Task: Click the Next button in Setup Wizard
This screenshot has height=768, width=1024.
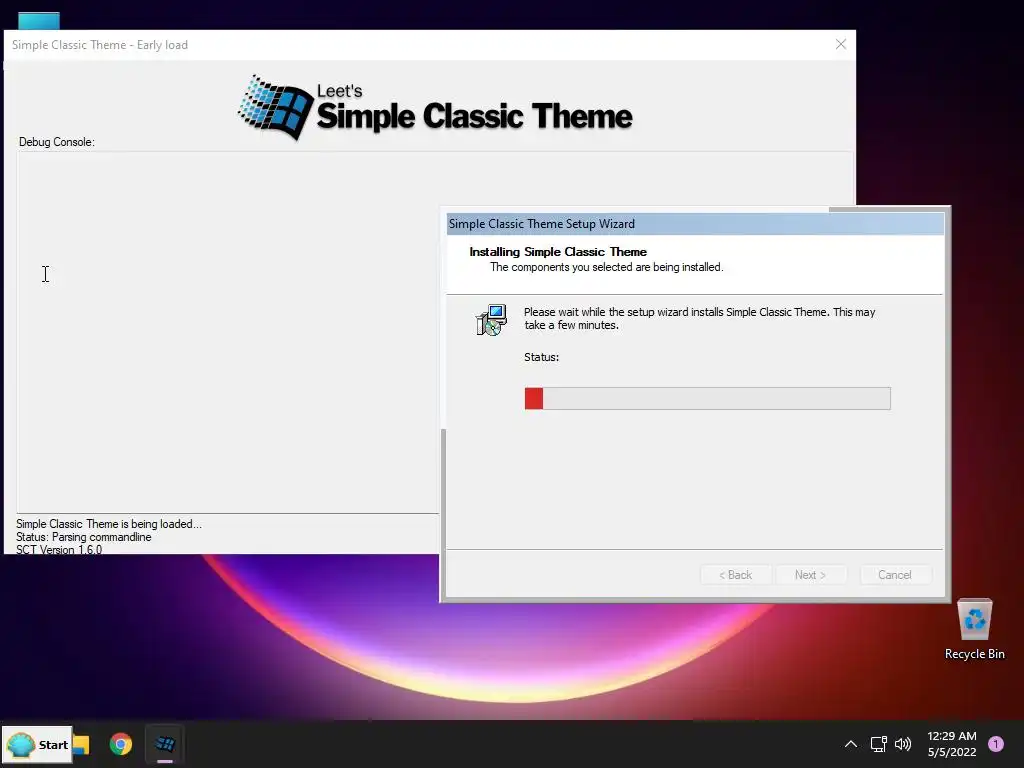Action: (x=810, y=575)
